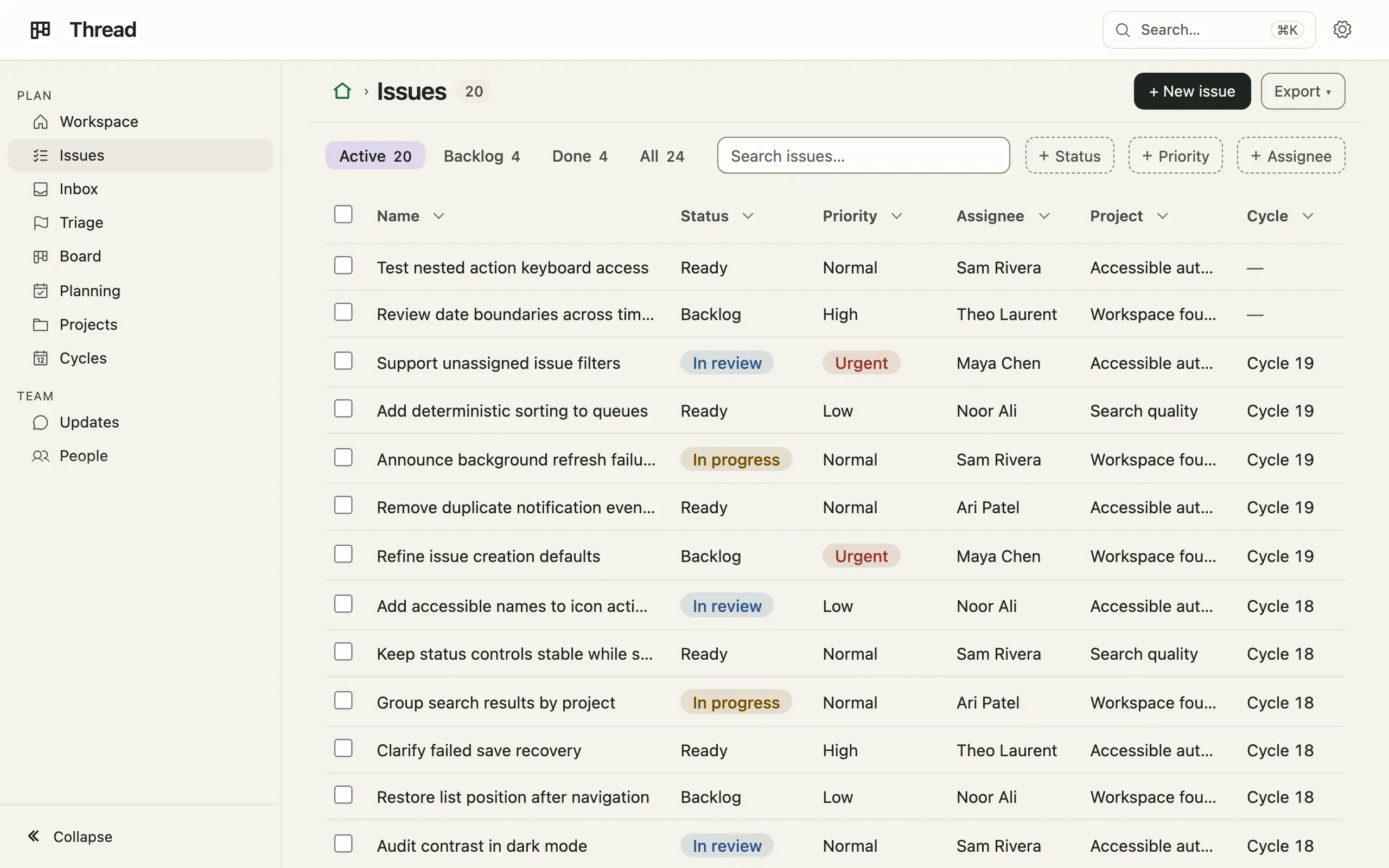Click Urgent badge on Refine issue creation defaults
1389x868 pixels.
pos(861,556)
